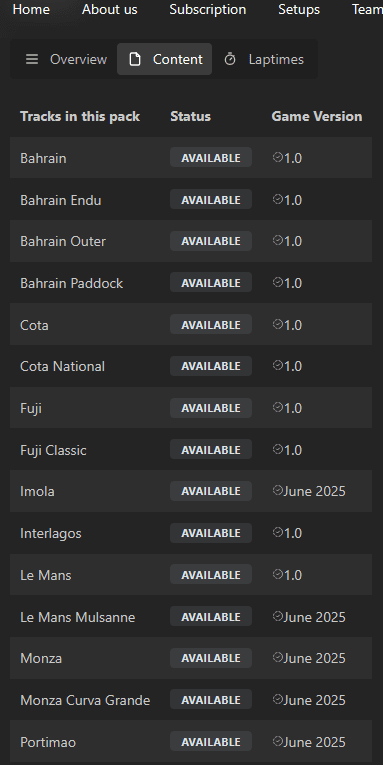Click the document icon on Content tab
The width and height of the screenshot is (383, 765).
click(x=135, y=60)
